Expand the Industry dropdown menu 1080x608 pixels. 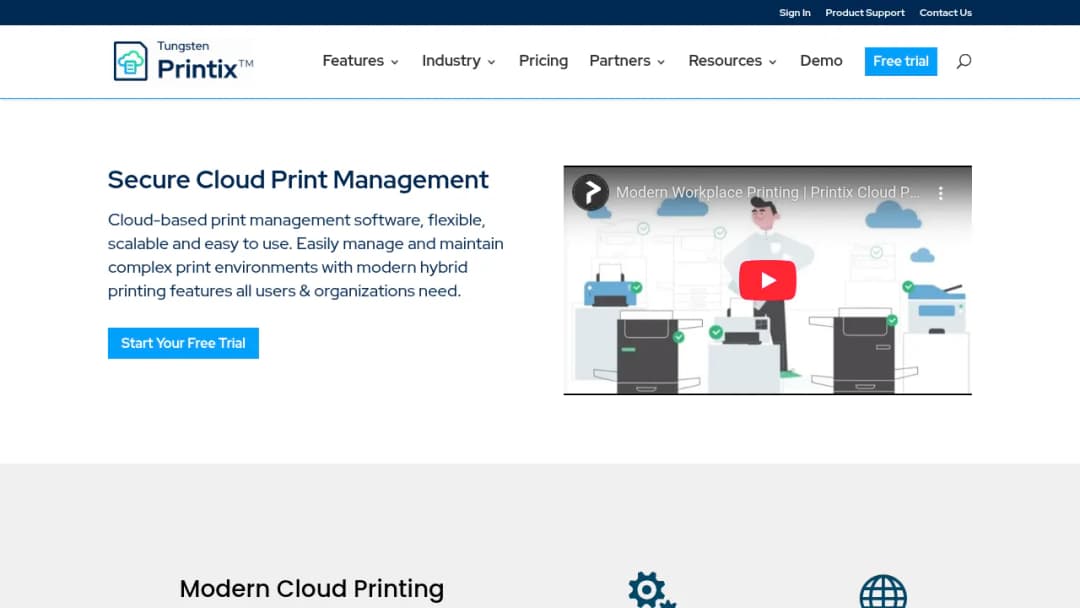[459, 61]
